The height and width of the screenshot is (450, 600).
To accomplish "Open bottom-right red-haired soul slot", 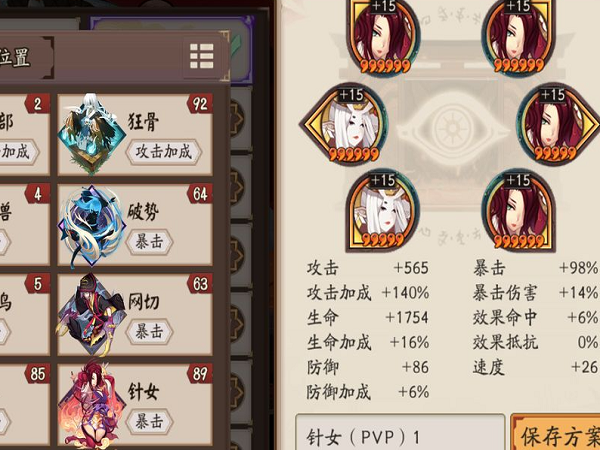I will (x=518, y=210).
